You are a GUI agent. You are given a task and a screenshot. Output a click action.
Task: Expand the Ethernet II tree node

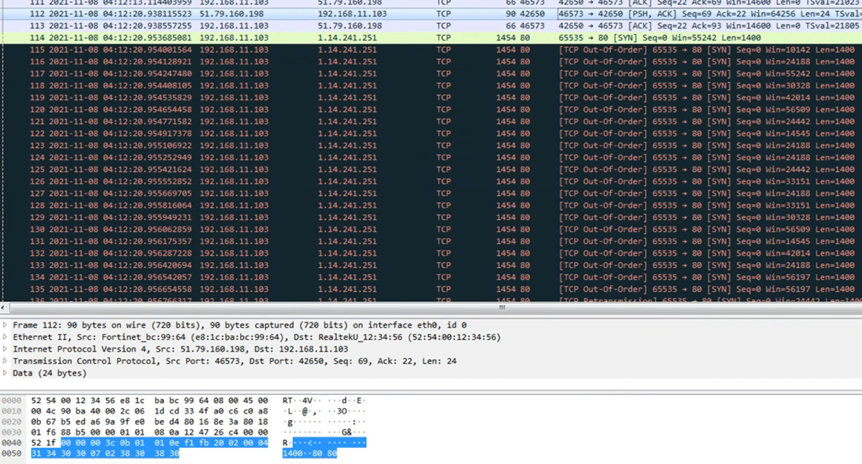tap(5, 337)
